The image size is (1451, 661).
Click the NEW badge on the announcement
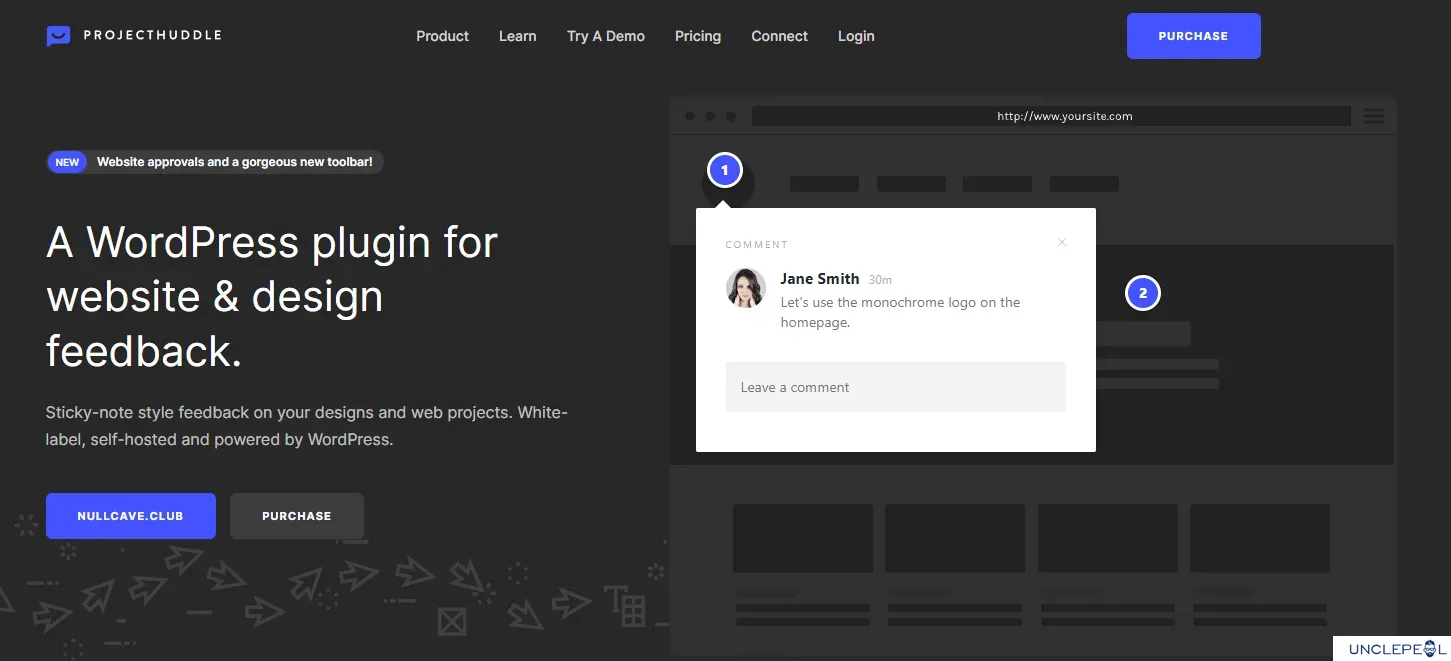(67, 162)
